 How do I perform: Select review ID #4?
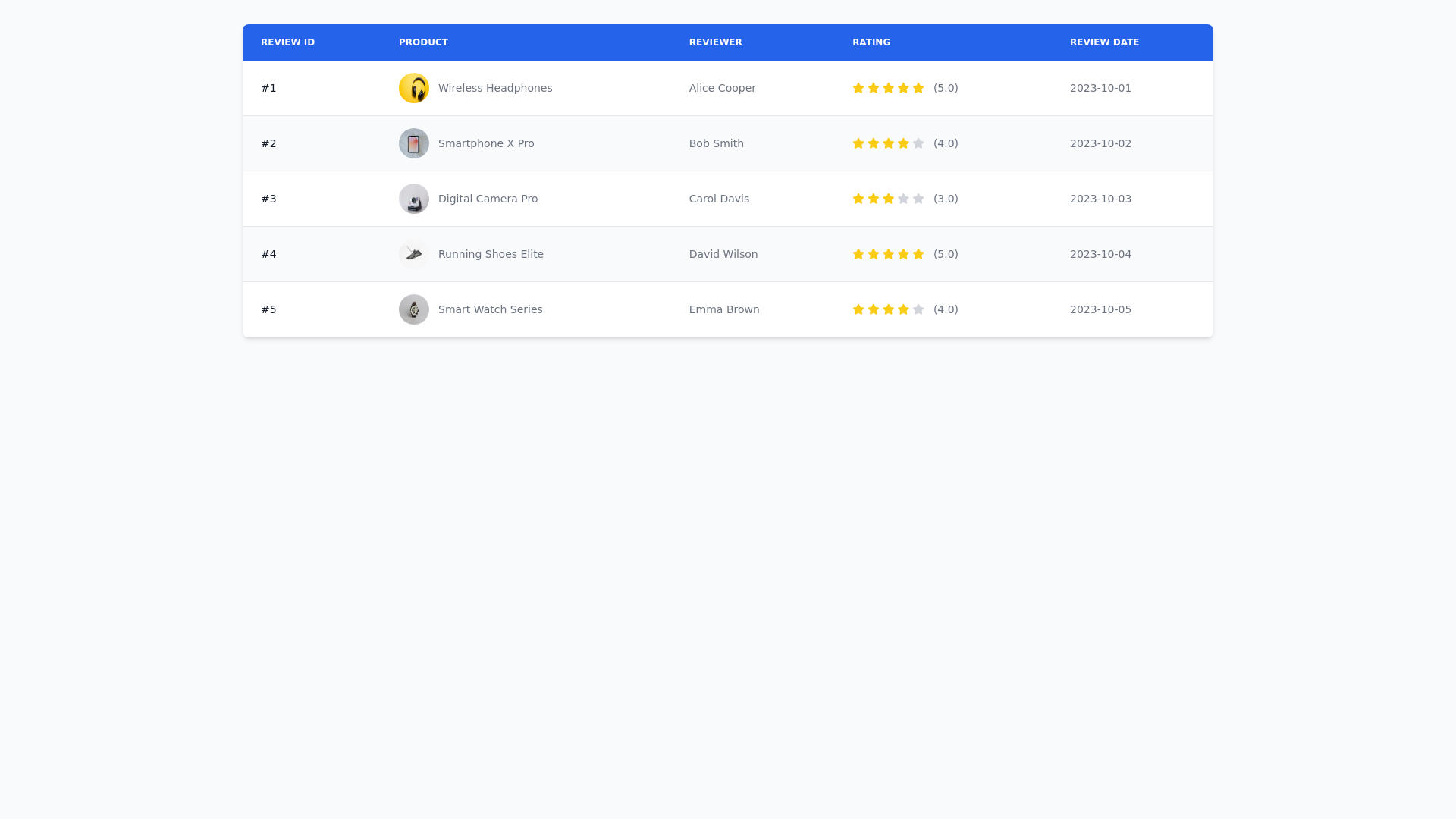(x=268, y=254)
